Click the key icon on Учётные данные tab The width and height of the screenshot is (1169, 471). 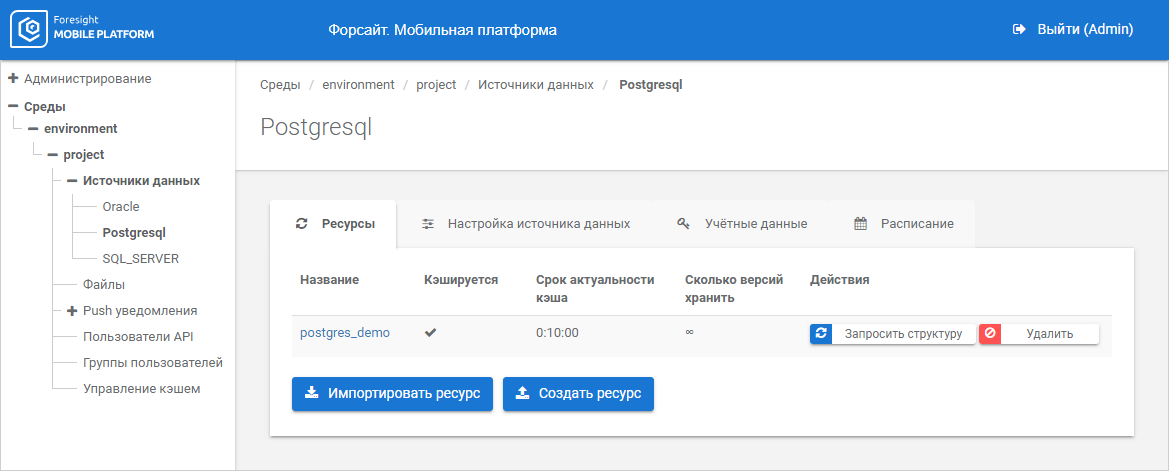pyautogui.click(x=684, y=224)
